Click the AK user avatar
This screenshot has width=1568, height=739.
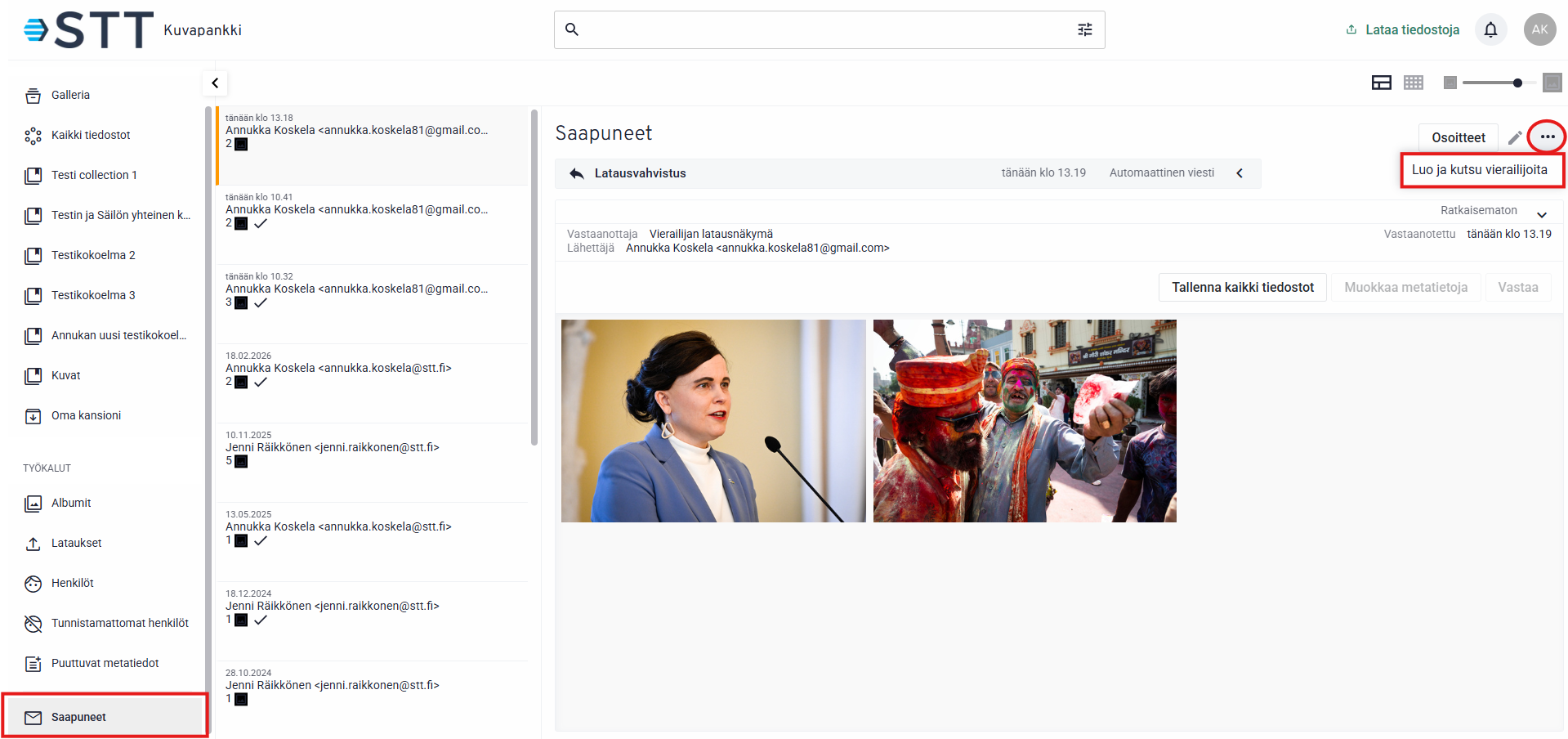(x=1539, y=30)
